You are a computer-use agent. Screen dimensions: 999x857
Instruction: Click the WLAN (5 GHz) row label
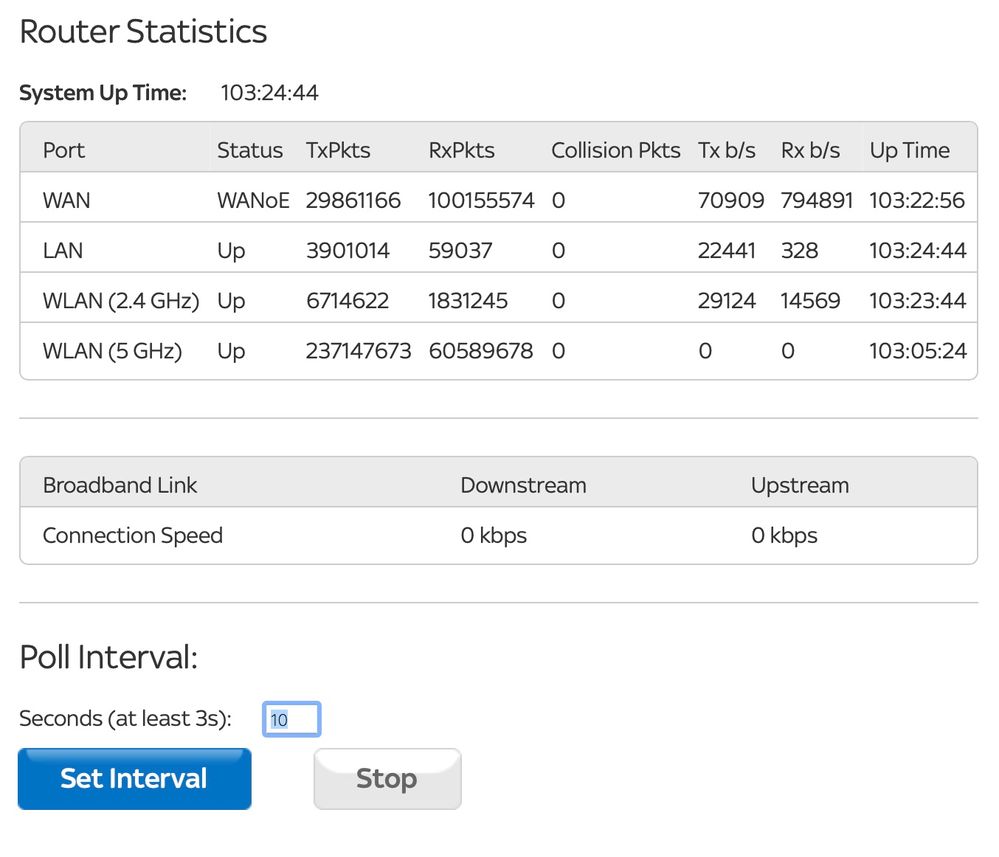click(112, 351)
